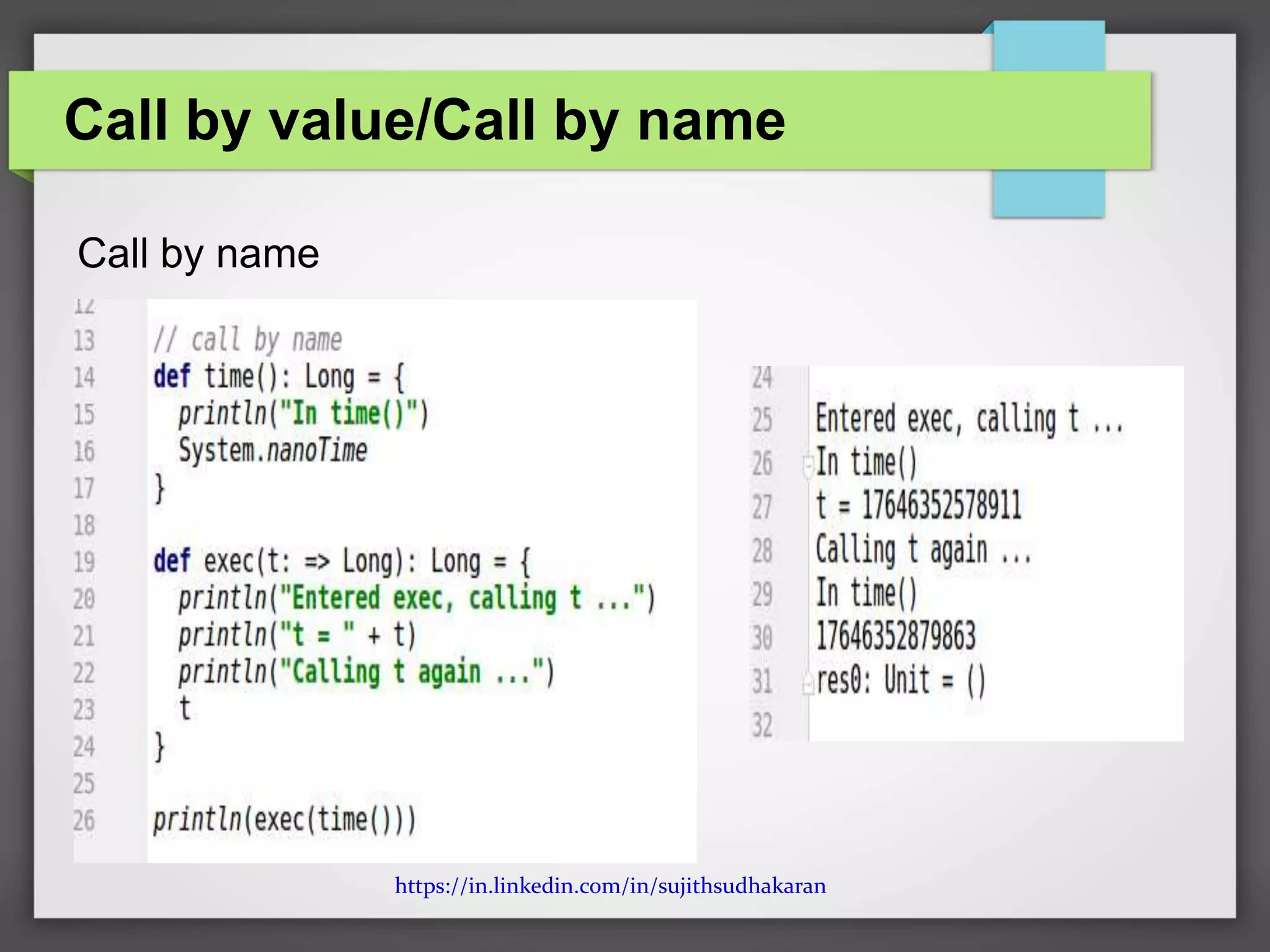Click 'println("Entered exec, calling t ...")' line
This screenshot has width=1270, height=952.
(x=417, y=599)
